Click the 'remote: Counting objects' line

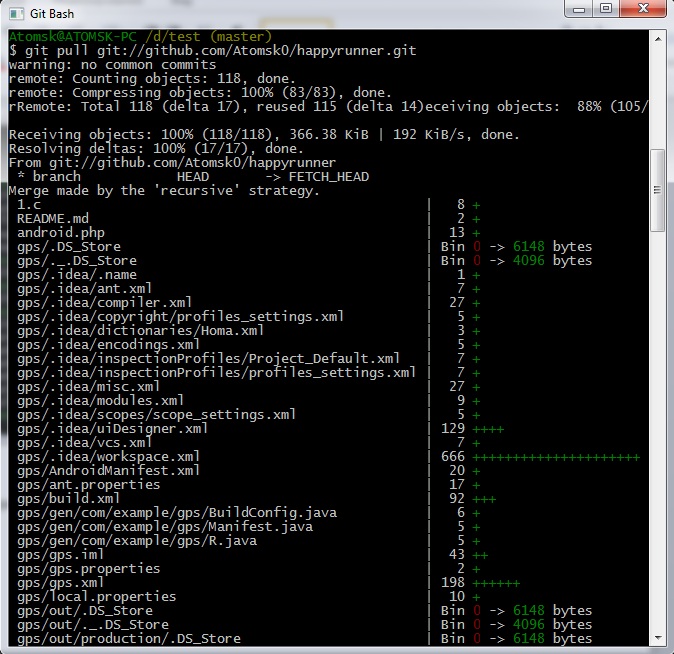pyautogui.click(x=152, y=79)
